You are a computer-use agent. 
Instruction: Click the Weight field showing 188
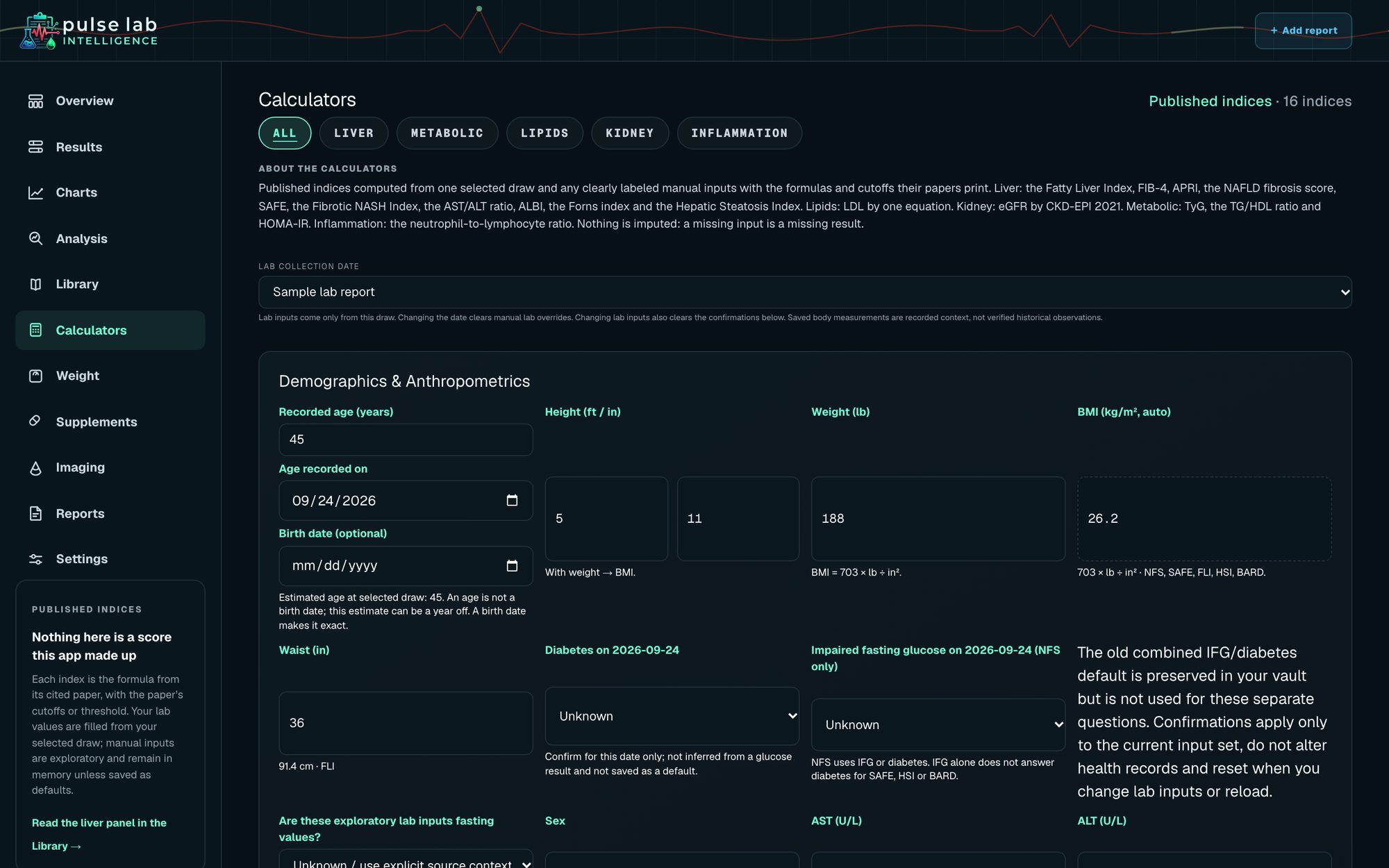pos(938,519)
